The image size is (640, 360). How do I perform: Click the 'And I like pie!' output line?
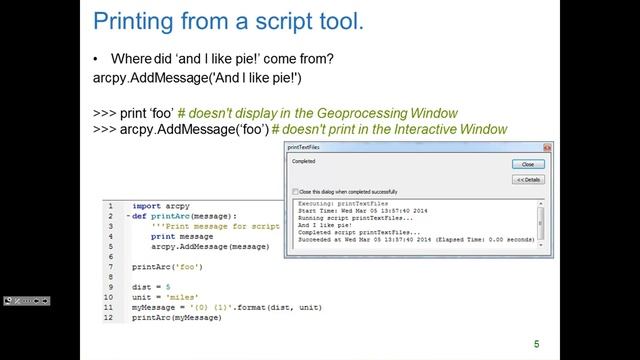click(324, 225)
